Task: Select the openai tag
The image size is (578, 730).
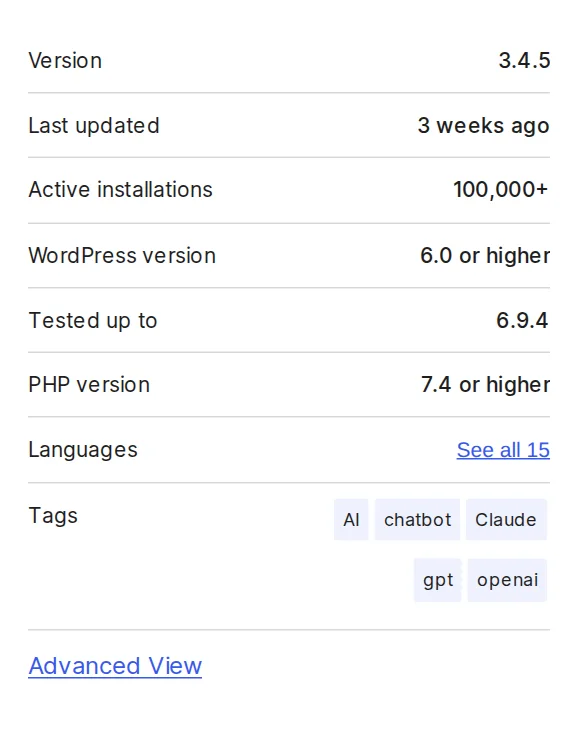Action: pyautogui.click(x=507, y=580)
